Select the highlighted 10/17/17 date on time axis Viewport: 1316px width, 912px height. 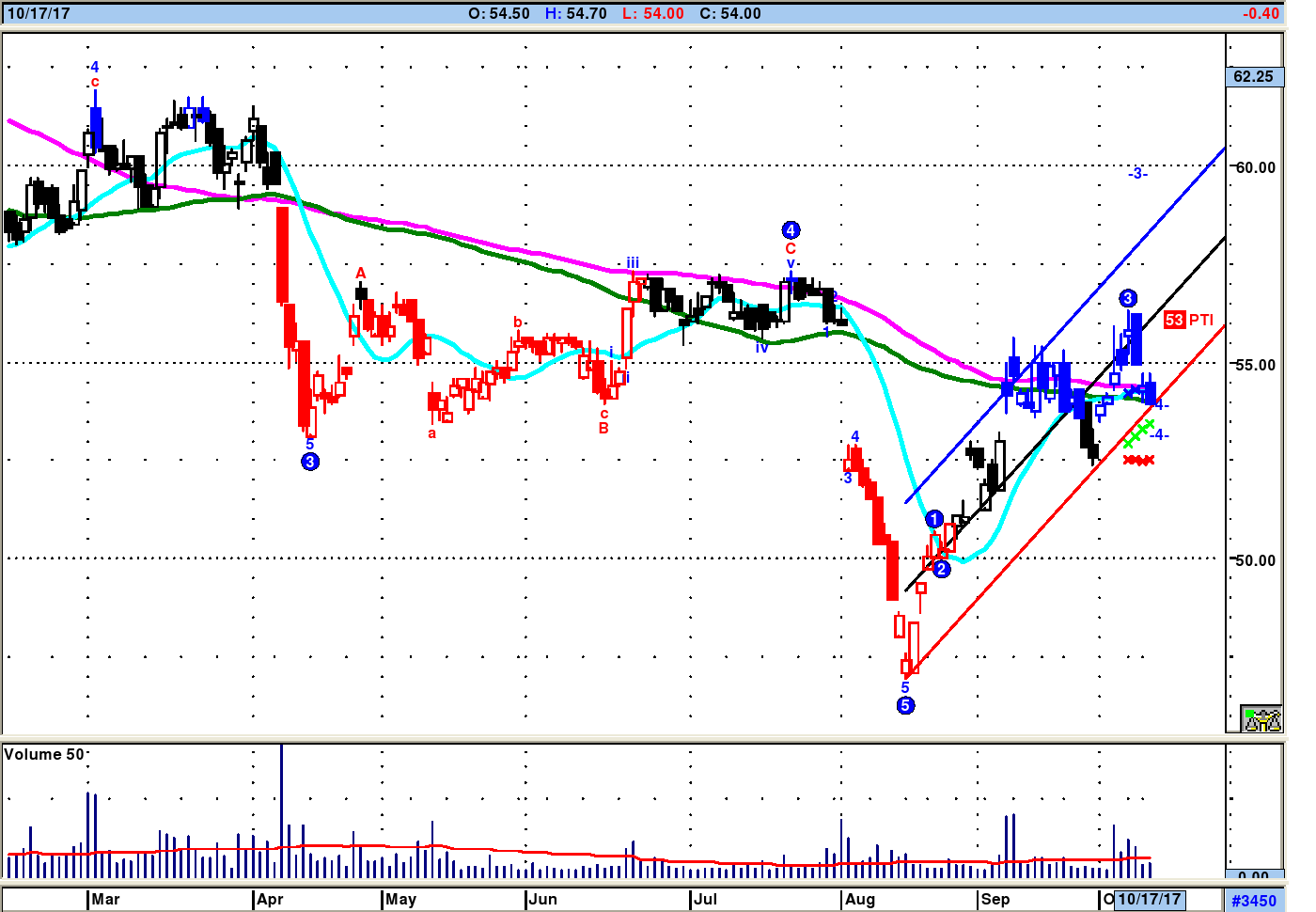click(x=1150, y=899)
